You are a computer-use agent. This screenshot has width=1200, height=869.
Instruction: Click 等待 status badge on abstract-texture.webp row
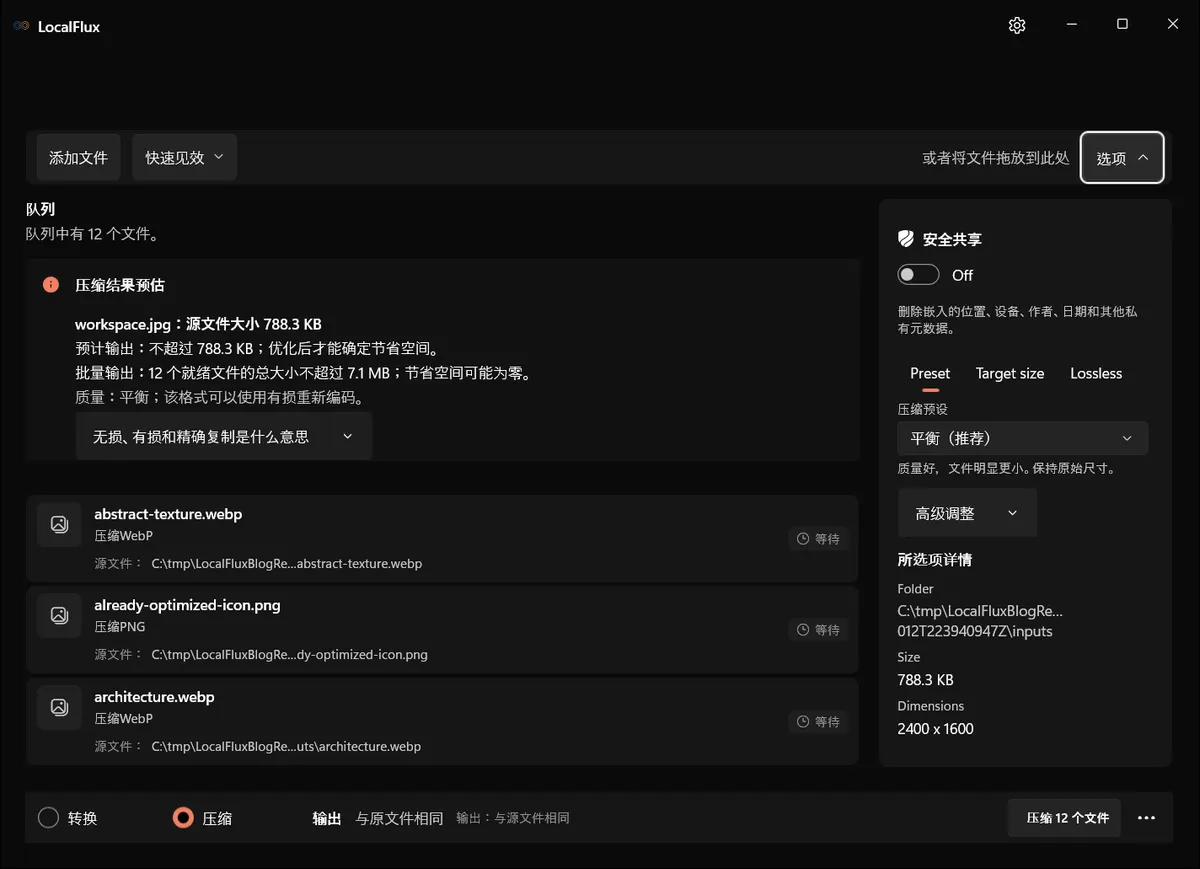coord(818,539)
